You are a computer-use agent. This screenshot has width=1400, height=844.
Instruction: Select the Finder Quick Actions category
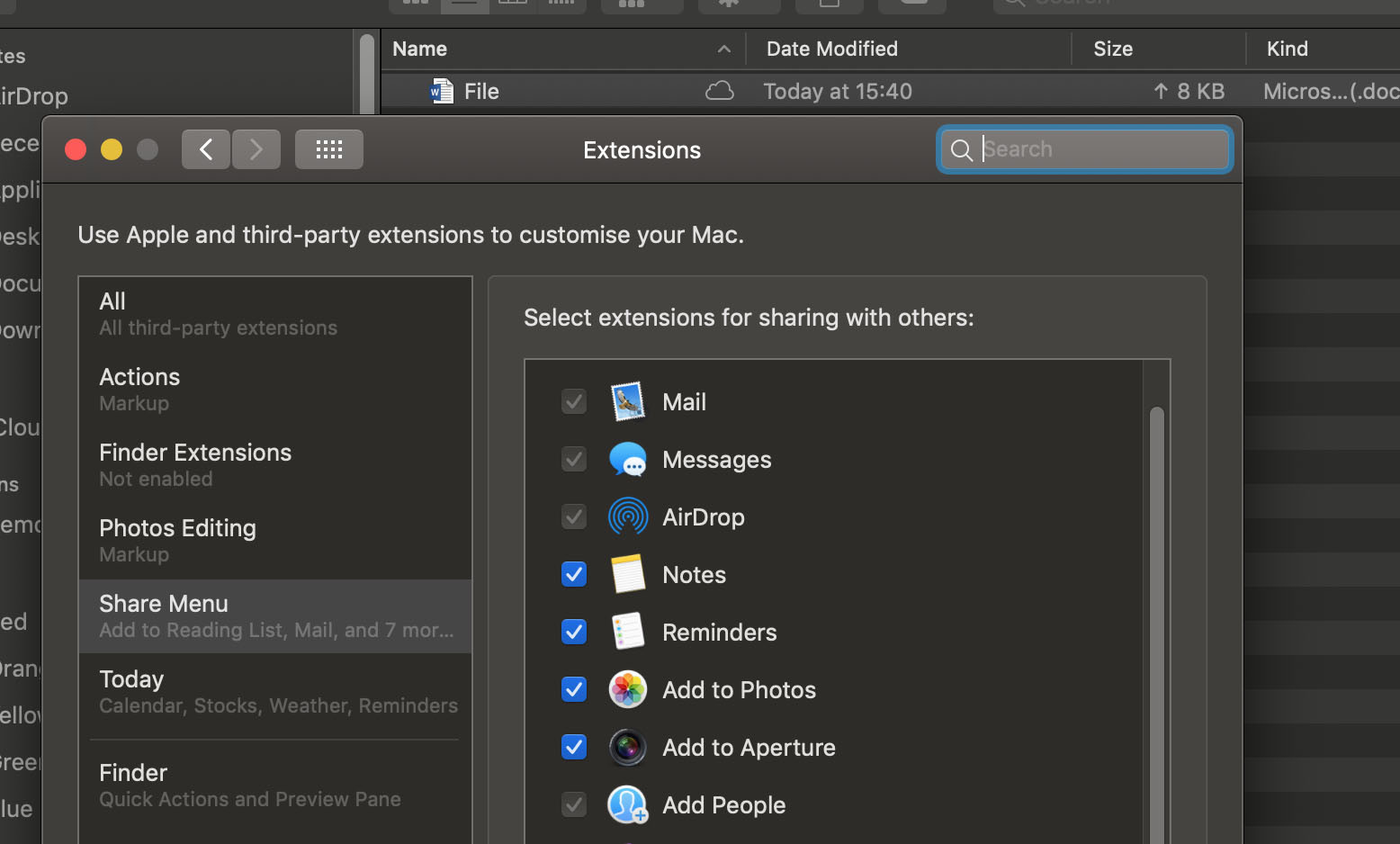click(x=275, y=786)
